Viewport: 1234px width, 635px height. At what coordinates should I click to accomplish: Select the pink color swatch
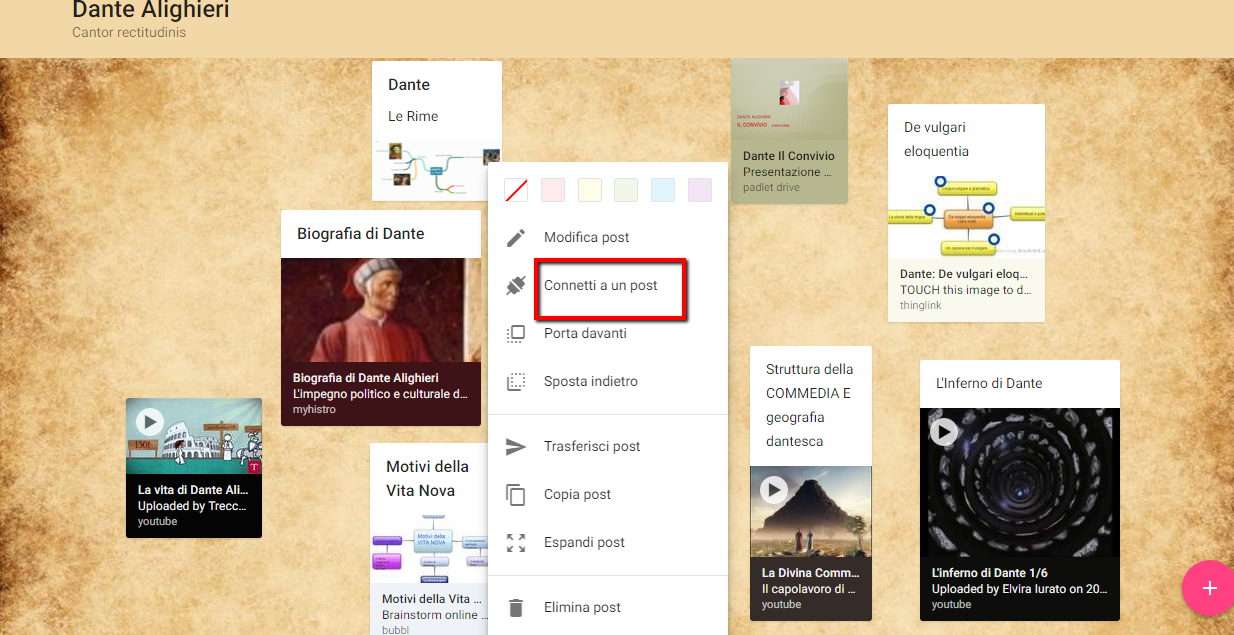pyautogui.click(x=553, y=190)
